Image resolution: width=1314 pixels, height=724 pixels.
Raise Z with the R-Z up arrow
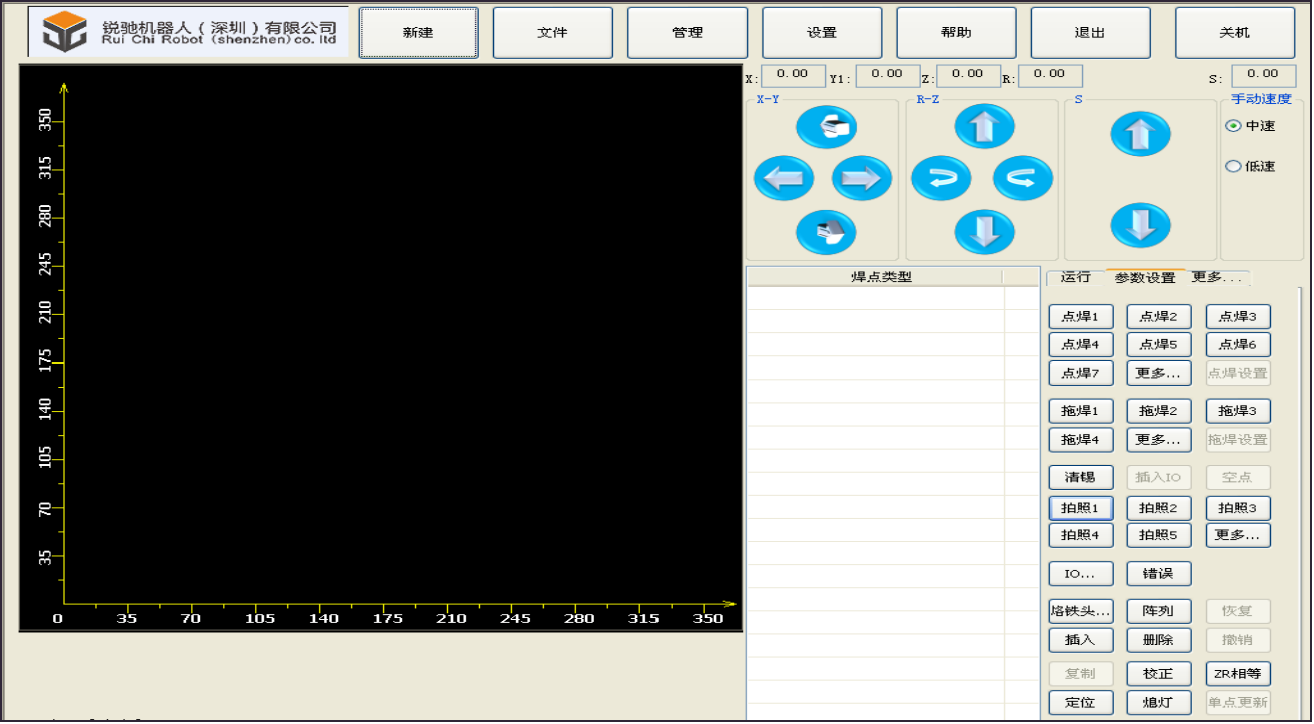pos(984,127)
